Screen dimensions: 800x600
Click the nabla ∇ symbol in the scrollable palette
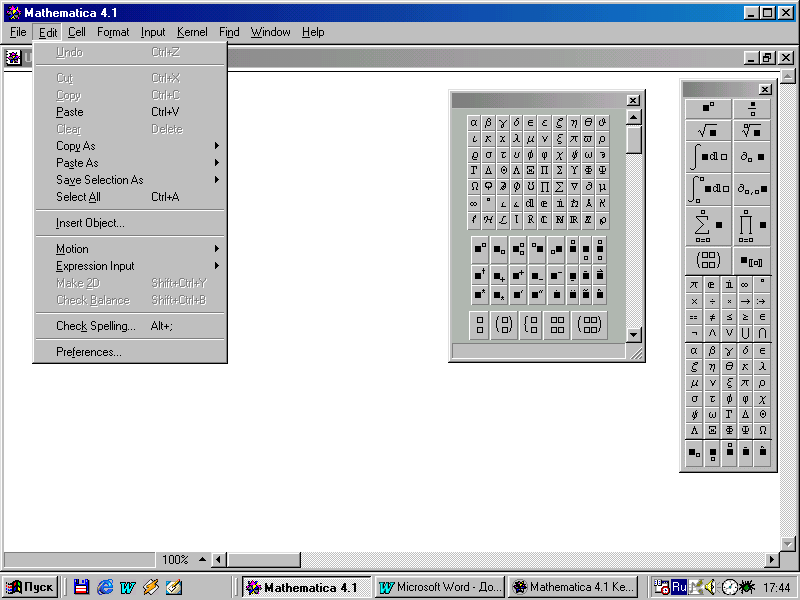574,187
